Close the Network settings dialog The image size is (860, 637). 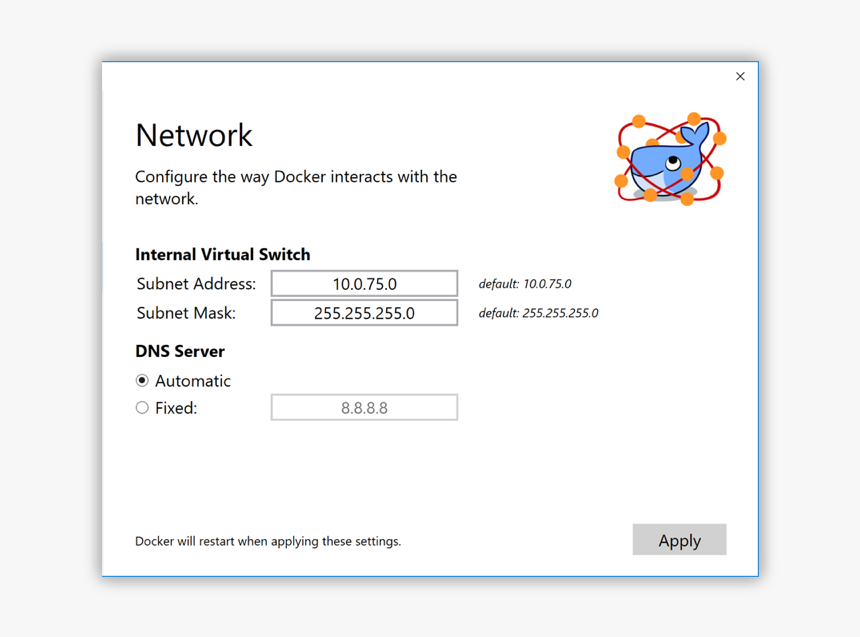tap(740, 76)
